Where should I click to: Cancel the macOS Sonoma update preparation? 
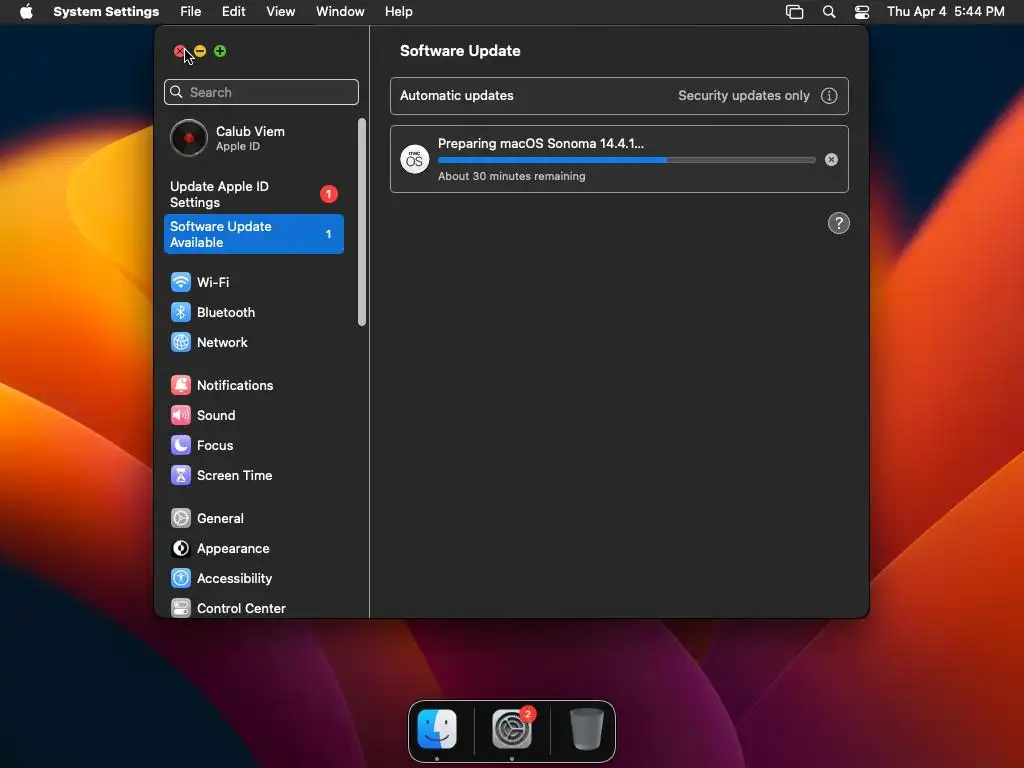(x=831, y=159)
